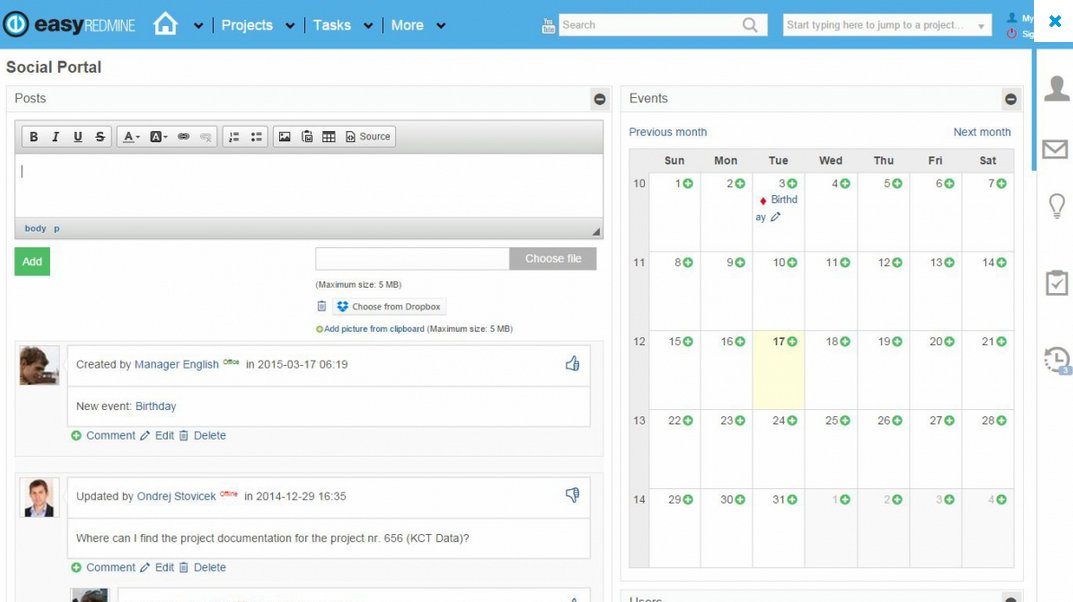Open the mail envelope sidebar icon
The image size is (1073, 602).
click(x=1055, y=148)
